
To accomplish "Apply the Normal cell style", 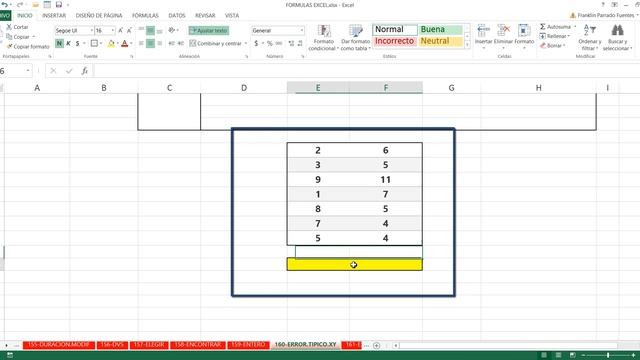I will (395, 29).
